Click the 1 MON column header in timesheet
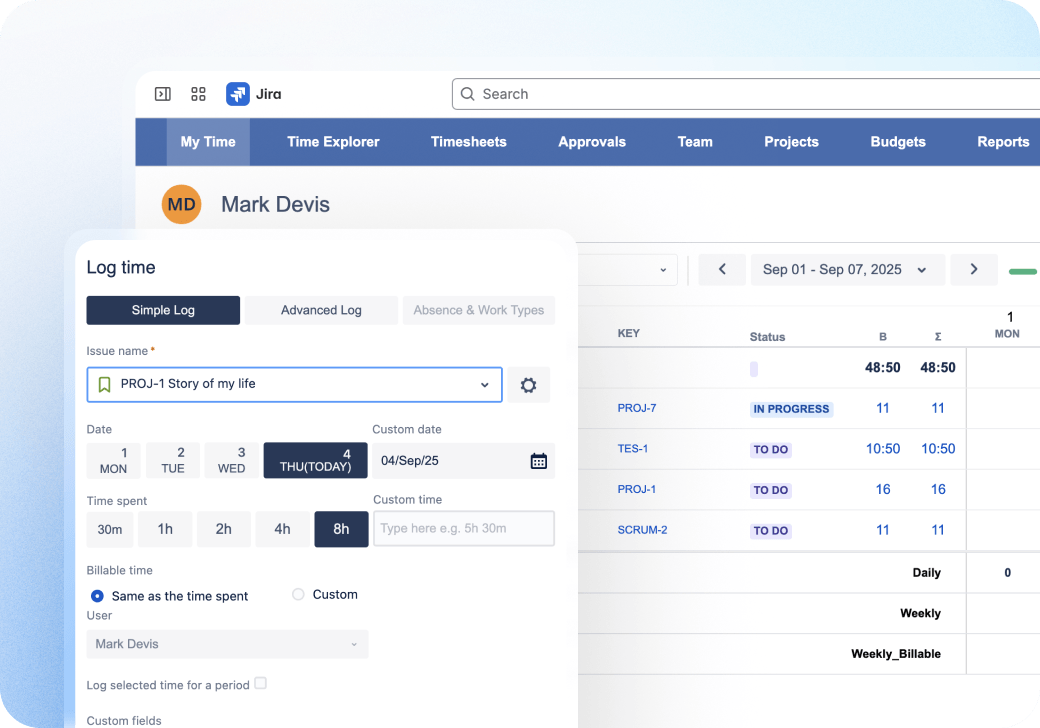 1008,325
